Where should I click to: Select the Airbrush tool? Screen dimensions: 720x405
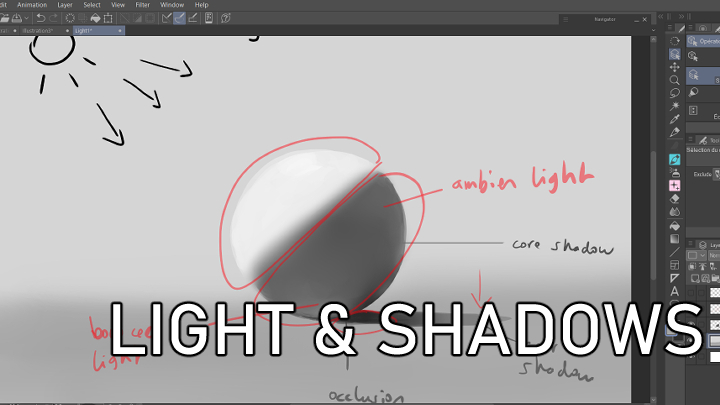(675, 173)
